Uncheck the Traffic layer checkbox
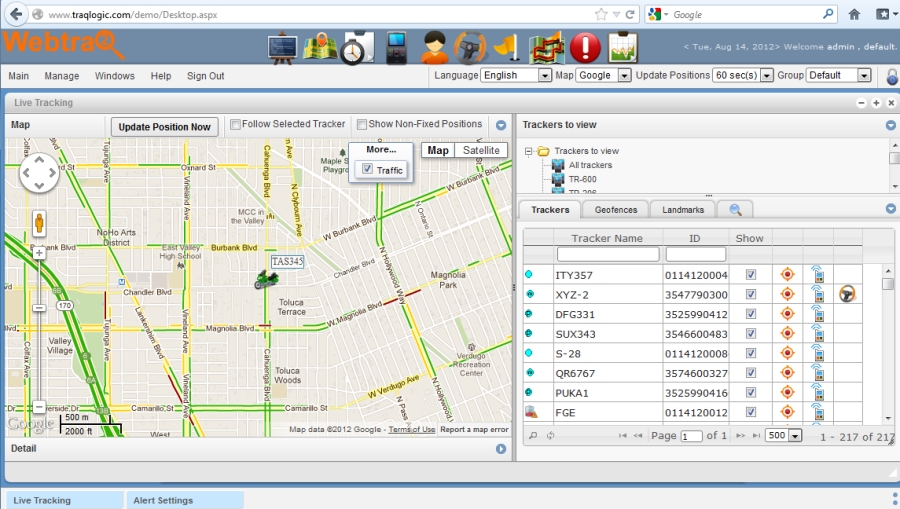The image size is (900, 509). (x=367, y=169)
